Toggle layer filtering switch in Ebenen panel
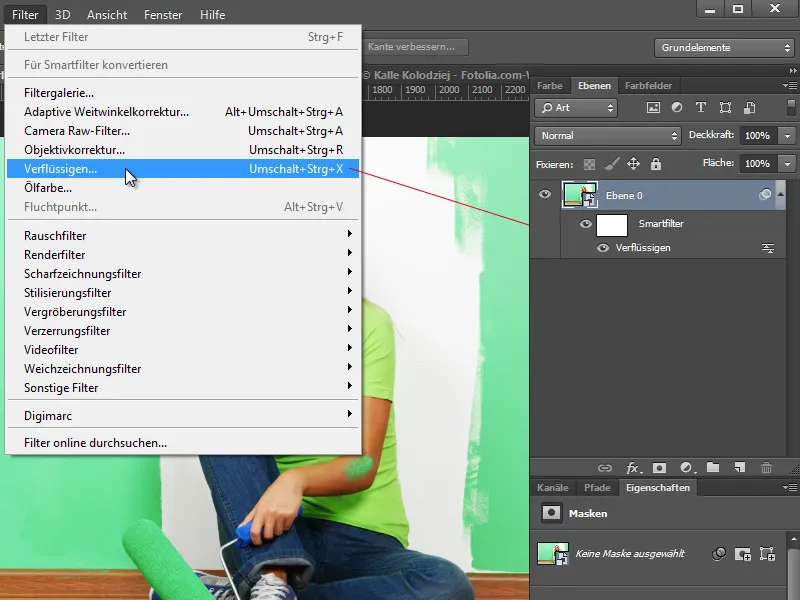 pyautogui.click(x=791, y=108)
